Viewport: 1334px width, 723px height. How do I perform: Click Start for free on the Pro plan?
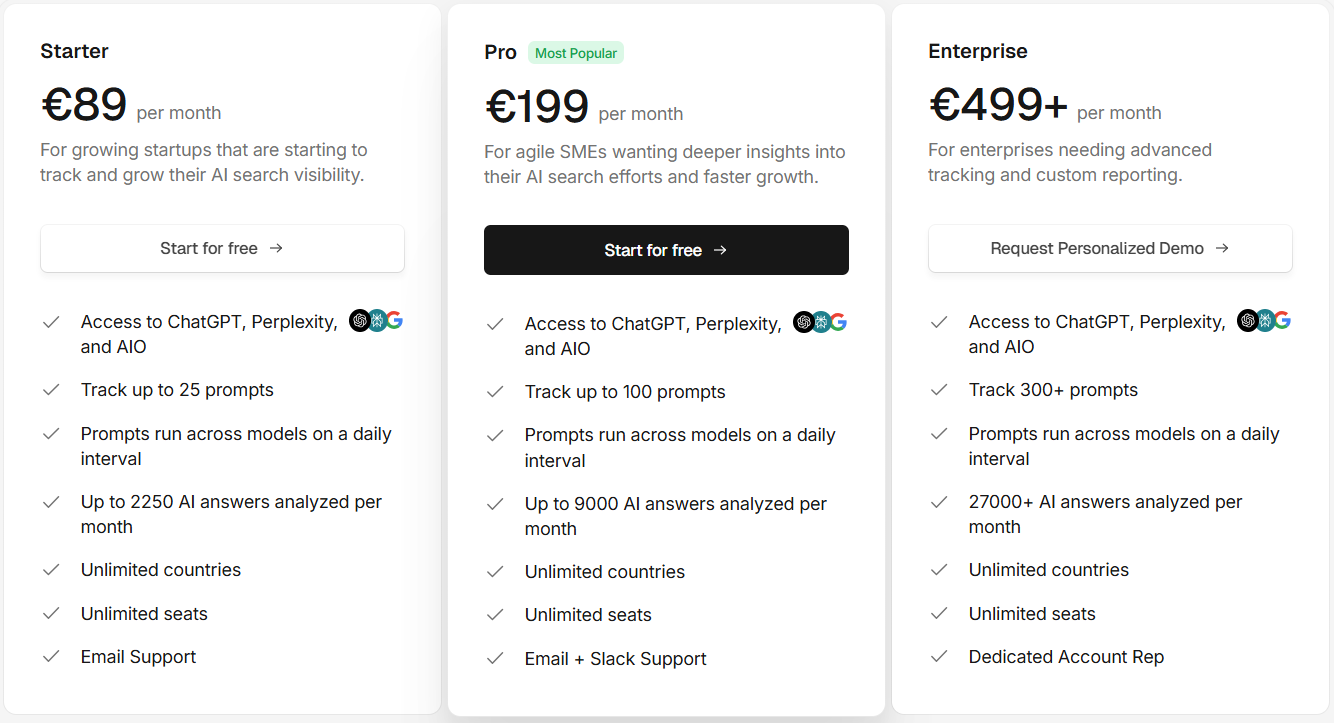666,250
